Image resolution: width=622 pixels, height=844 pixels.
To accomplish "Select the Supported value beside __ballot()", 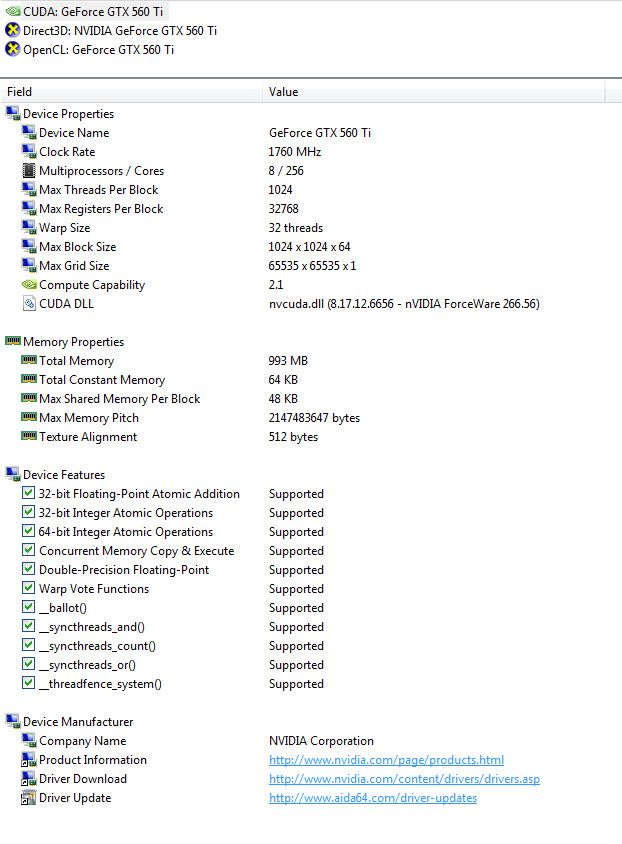I will pyautogui.click(x=296, y=608).
